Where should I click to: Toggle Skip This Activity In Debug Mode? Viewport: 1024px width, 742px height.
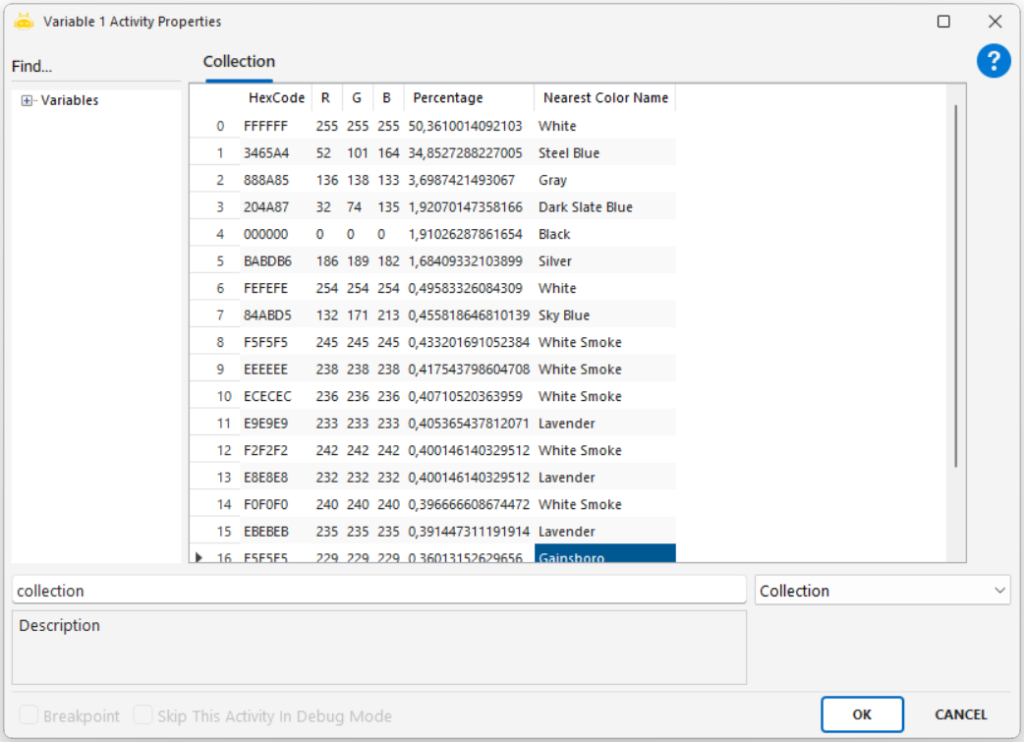tap(143, 716)
